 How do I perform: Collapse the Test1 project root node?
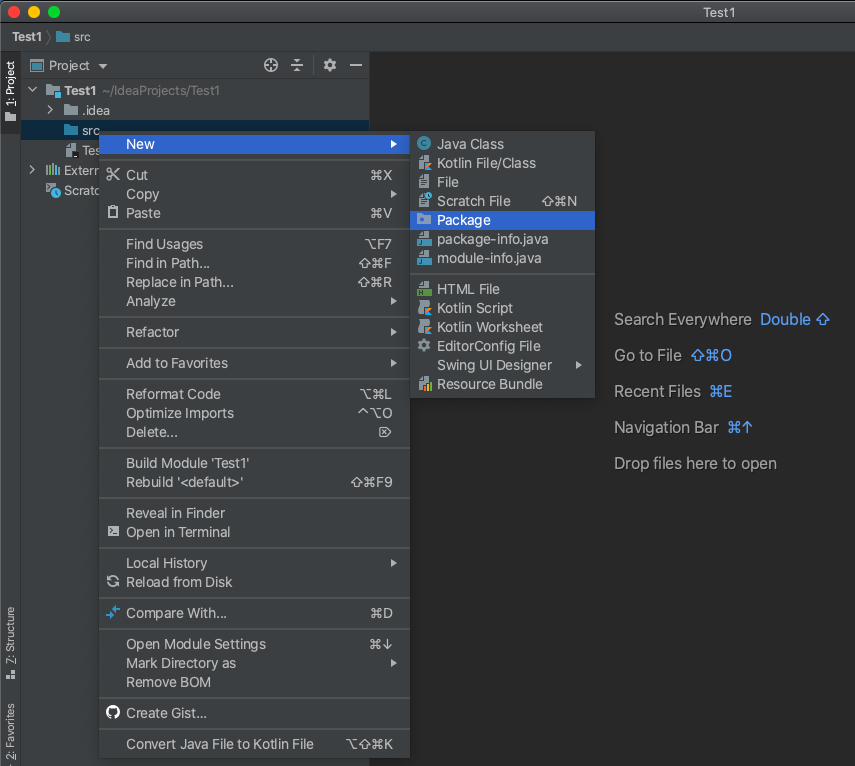33,89
